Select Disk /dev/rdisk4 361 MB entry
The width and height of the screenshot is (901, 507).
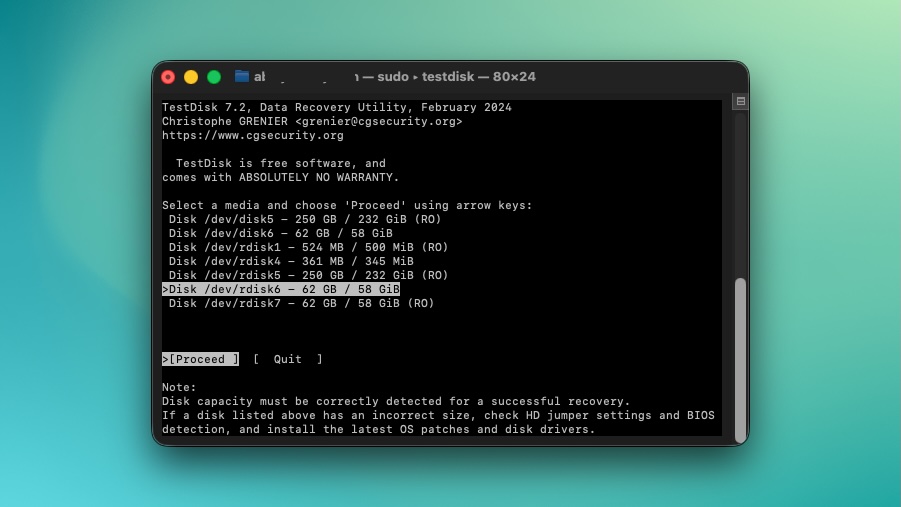pyautogui.click(x=291, y=262)
